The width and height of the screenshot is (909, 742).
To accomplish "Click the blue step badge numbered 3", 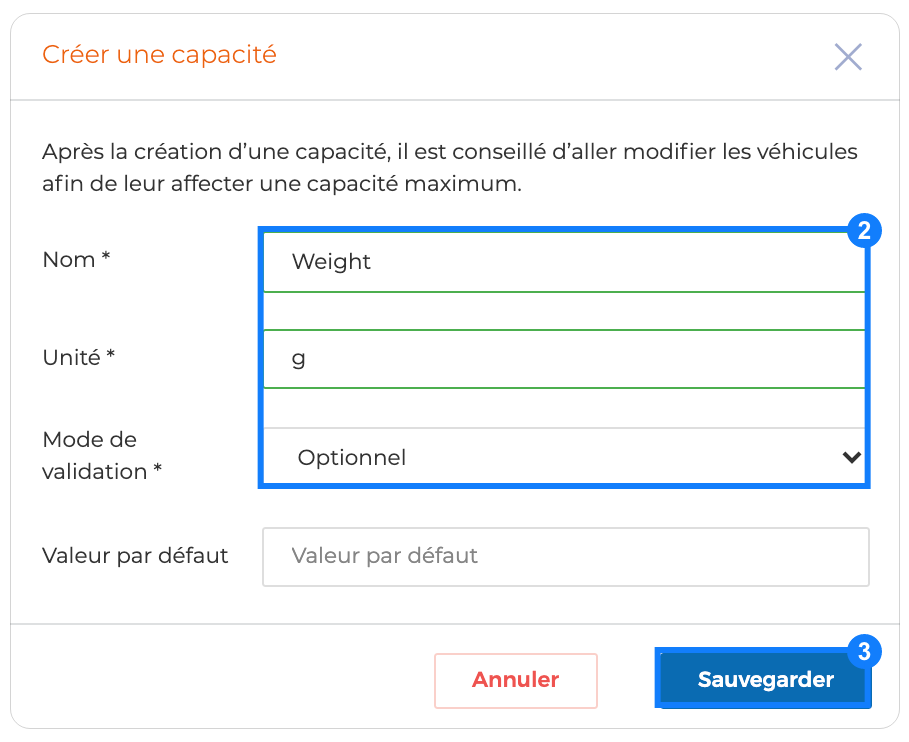I will (864, 651).
